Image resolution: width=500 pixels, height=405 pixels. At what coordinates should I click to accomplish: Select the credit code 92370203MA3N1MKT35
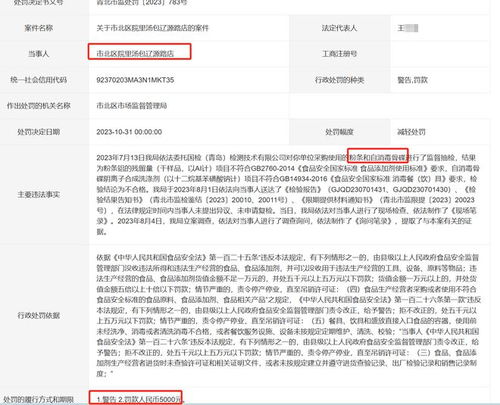click(135, 80)
